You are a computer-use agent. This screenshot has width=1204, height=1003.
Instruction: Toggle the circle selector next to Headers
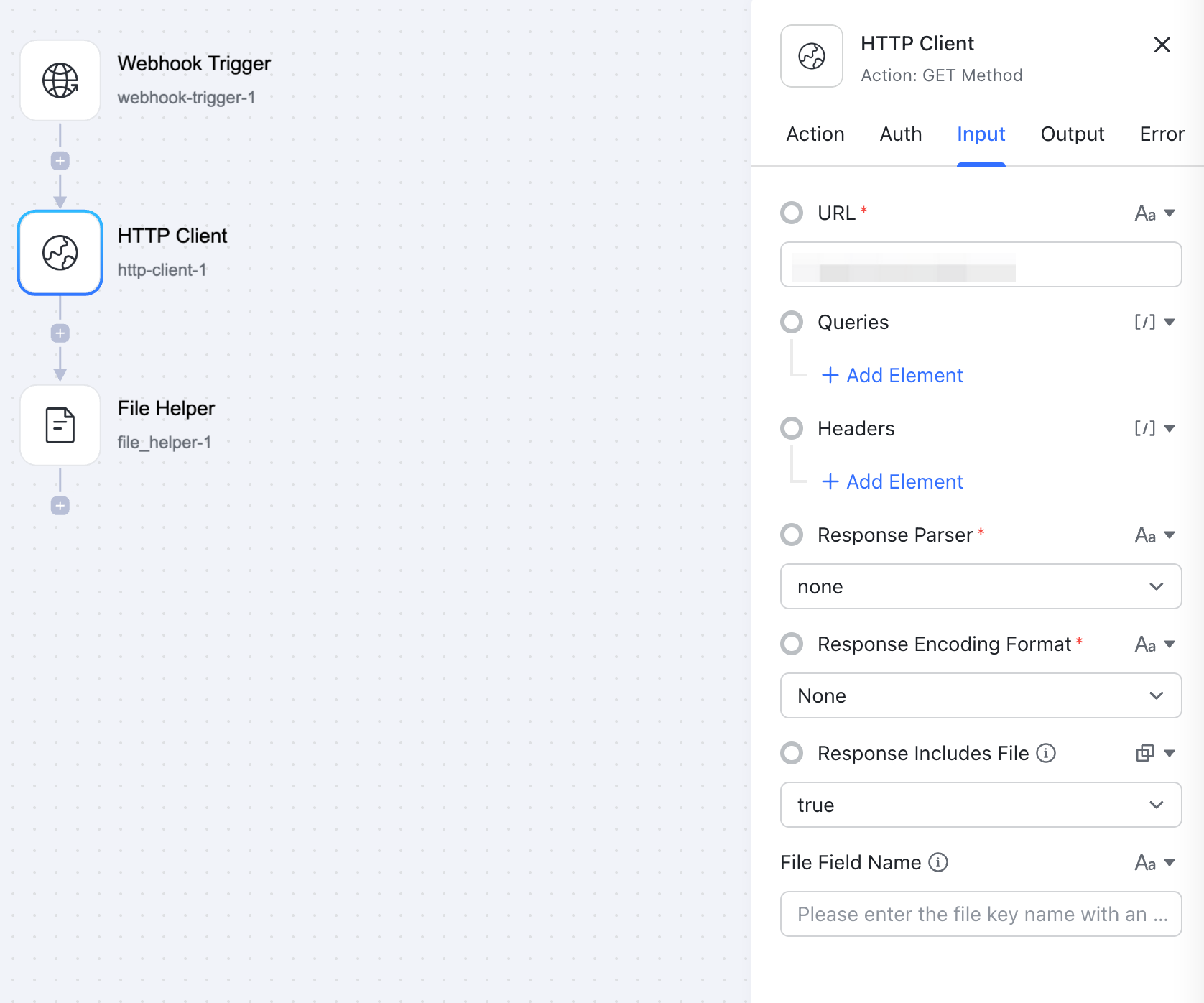click(x=791, y=428)
